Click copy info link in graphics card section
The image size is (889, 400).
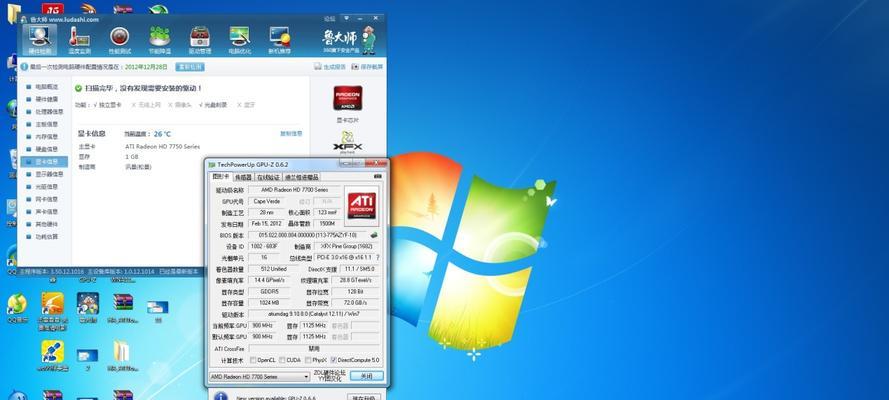point(291,134)
